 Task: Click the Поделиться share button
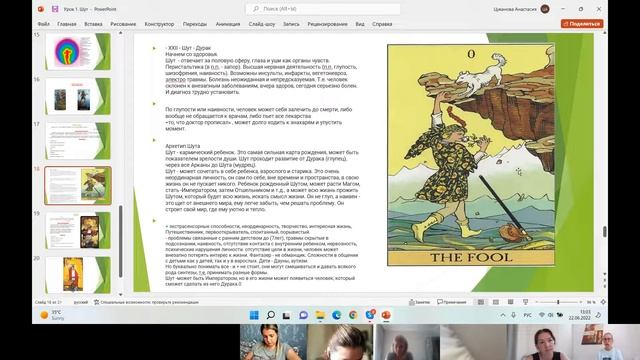(582, 24)
